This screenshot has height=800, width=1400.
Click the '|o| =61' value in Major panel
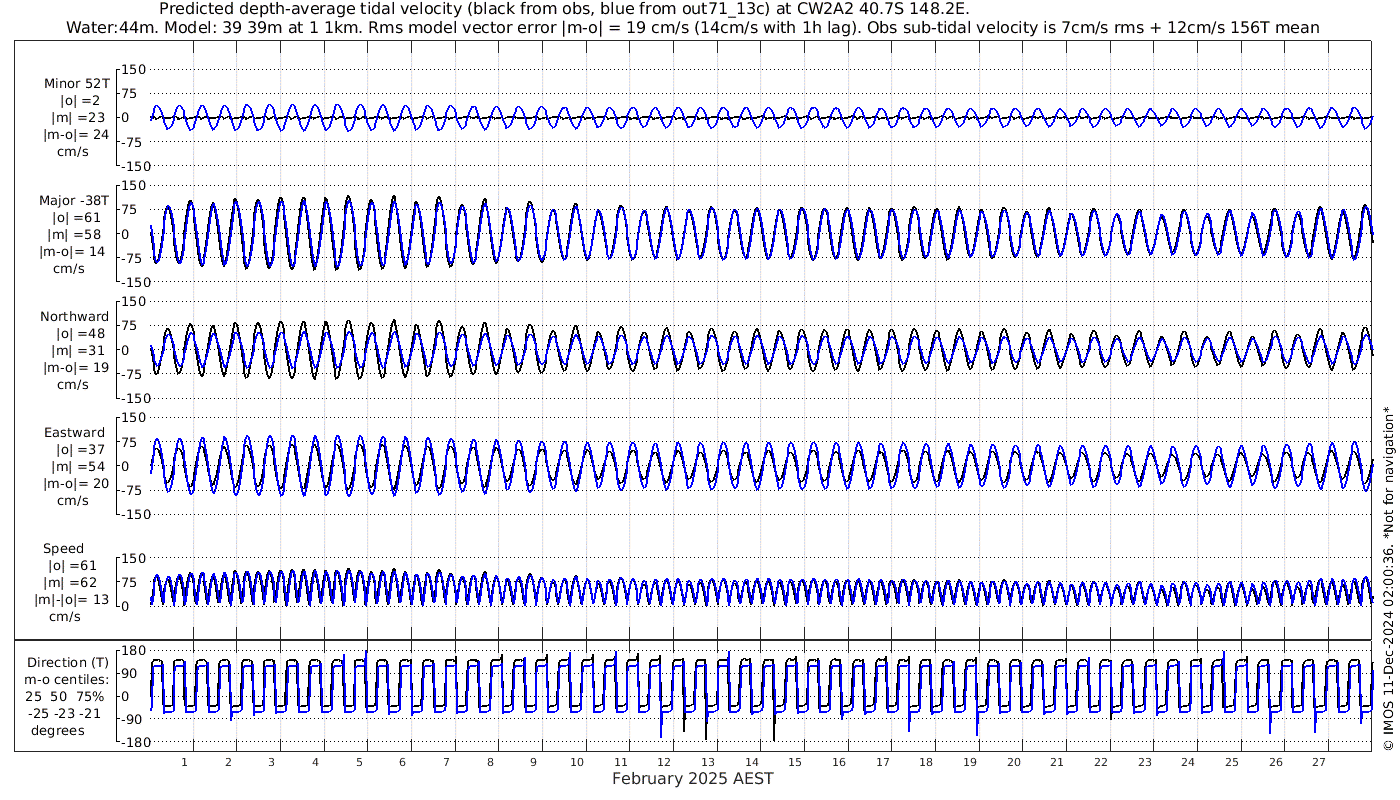point(77,218)
